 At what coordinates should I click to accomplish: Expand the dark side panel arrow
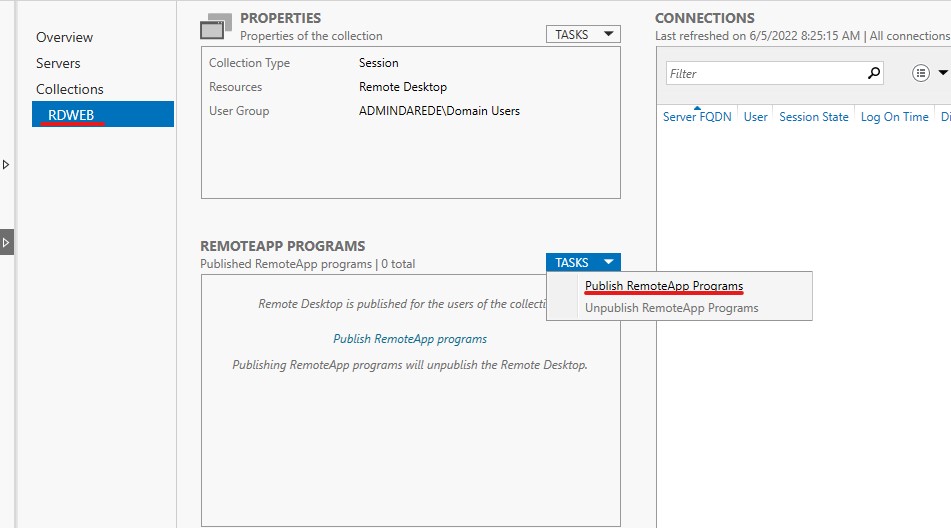6,242
